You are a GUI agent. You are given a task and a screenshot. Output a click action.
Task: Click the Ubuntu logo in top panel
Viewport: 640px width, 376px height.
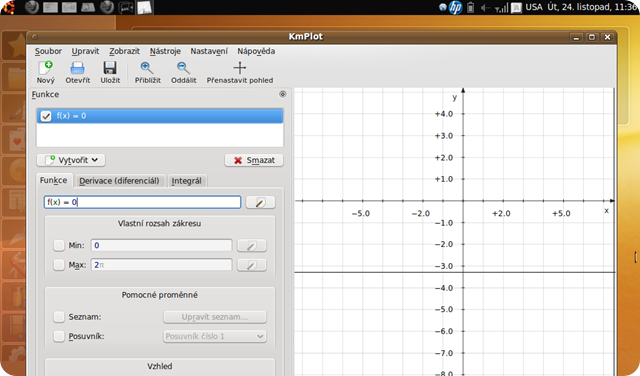8,7
